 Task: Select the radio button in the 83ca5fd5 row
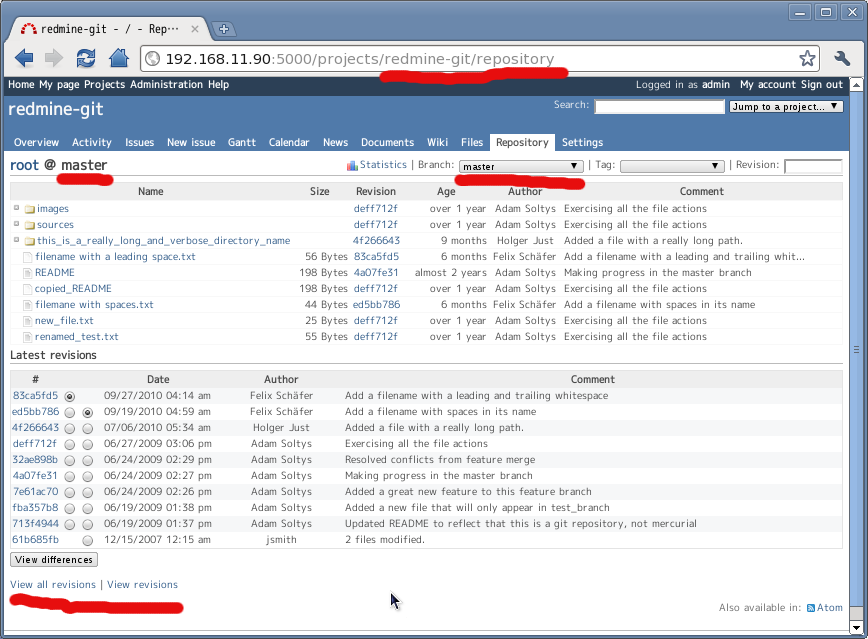pos(69,396)
